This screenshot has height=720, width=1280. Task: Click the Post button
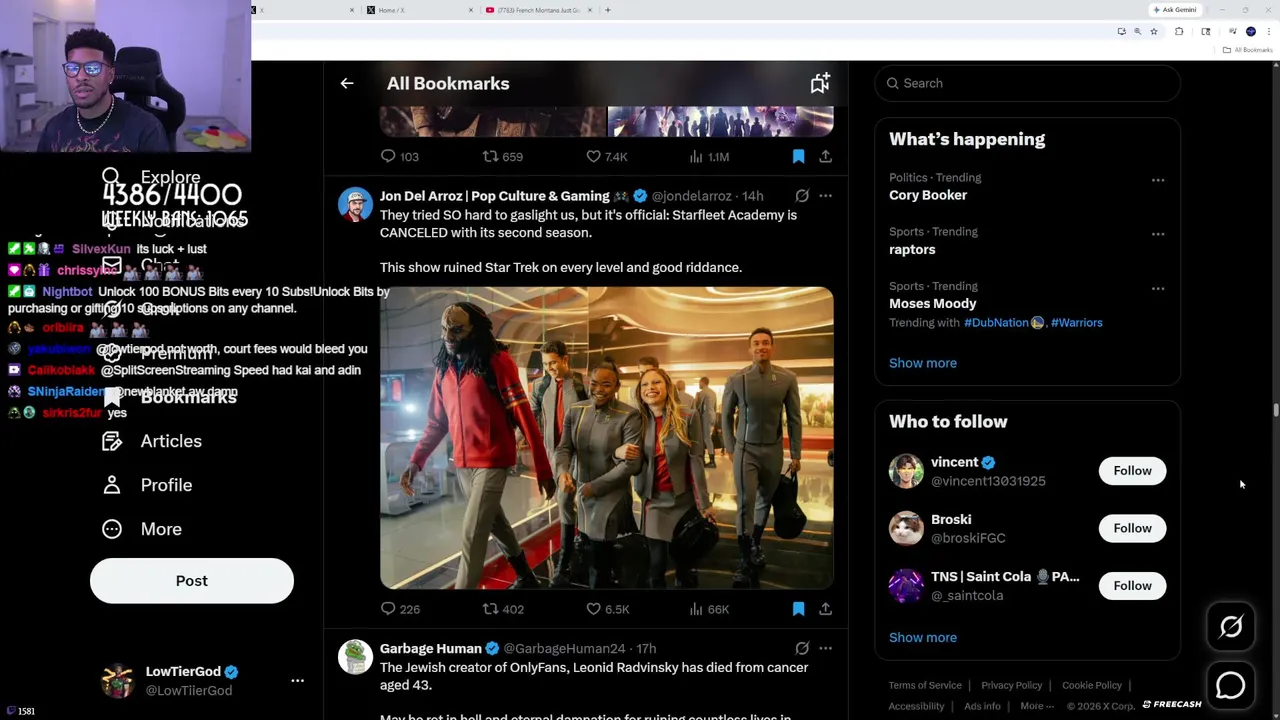(x=192, y=581)
